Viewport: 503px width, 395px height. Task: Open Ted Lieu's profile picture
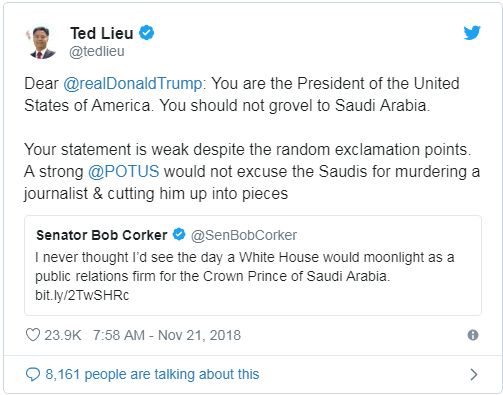(42, 42)
